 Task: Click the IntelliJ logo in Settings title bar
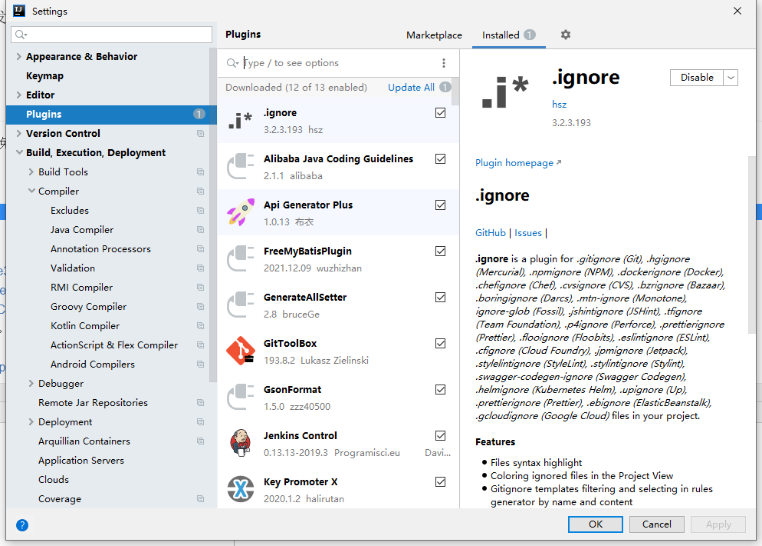19,11
